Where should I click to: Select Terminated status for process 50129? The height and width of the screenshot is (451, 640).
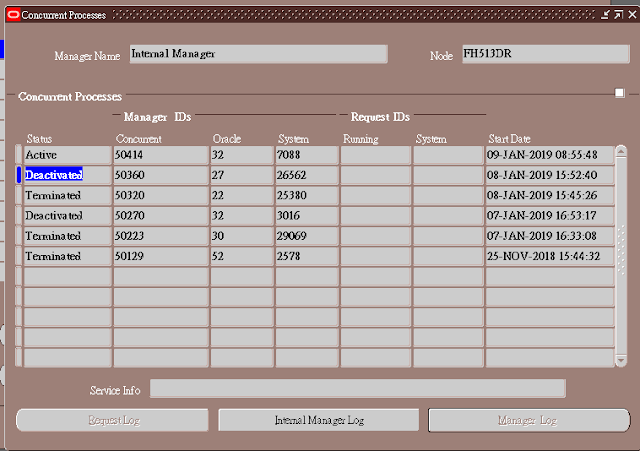click(67, 256)
